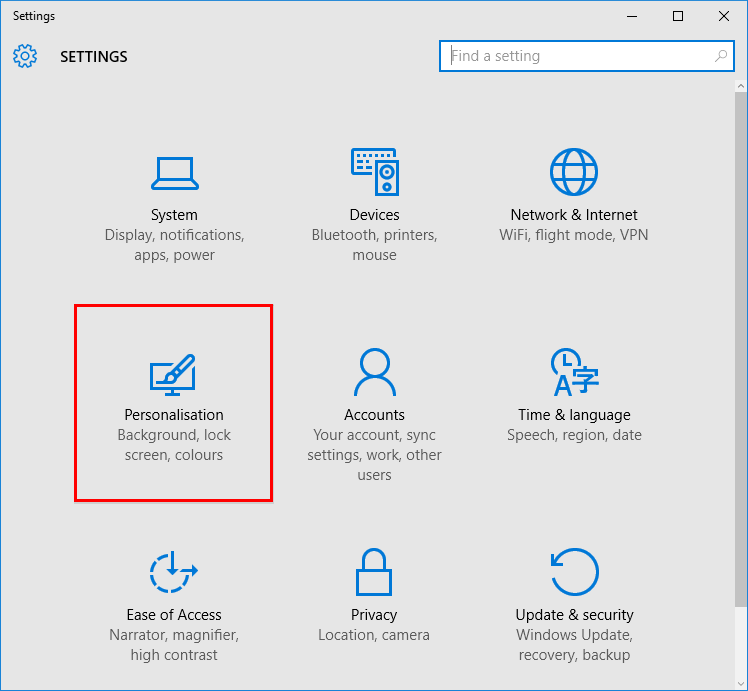
Task: Focus the Find a setting field
Action: click(x=586, y=56)
